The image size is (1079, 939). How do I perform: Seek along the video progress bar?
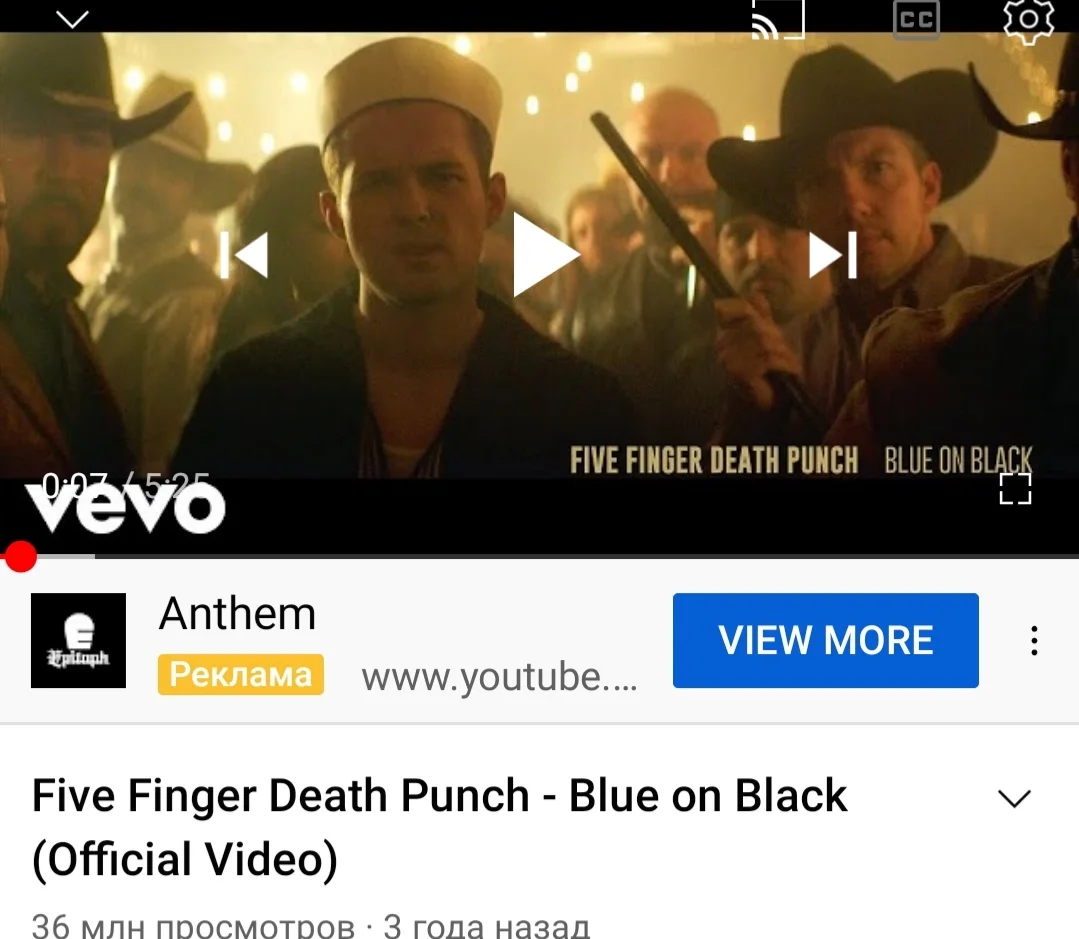coord(540,556)
